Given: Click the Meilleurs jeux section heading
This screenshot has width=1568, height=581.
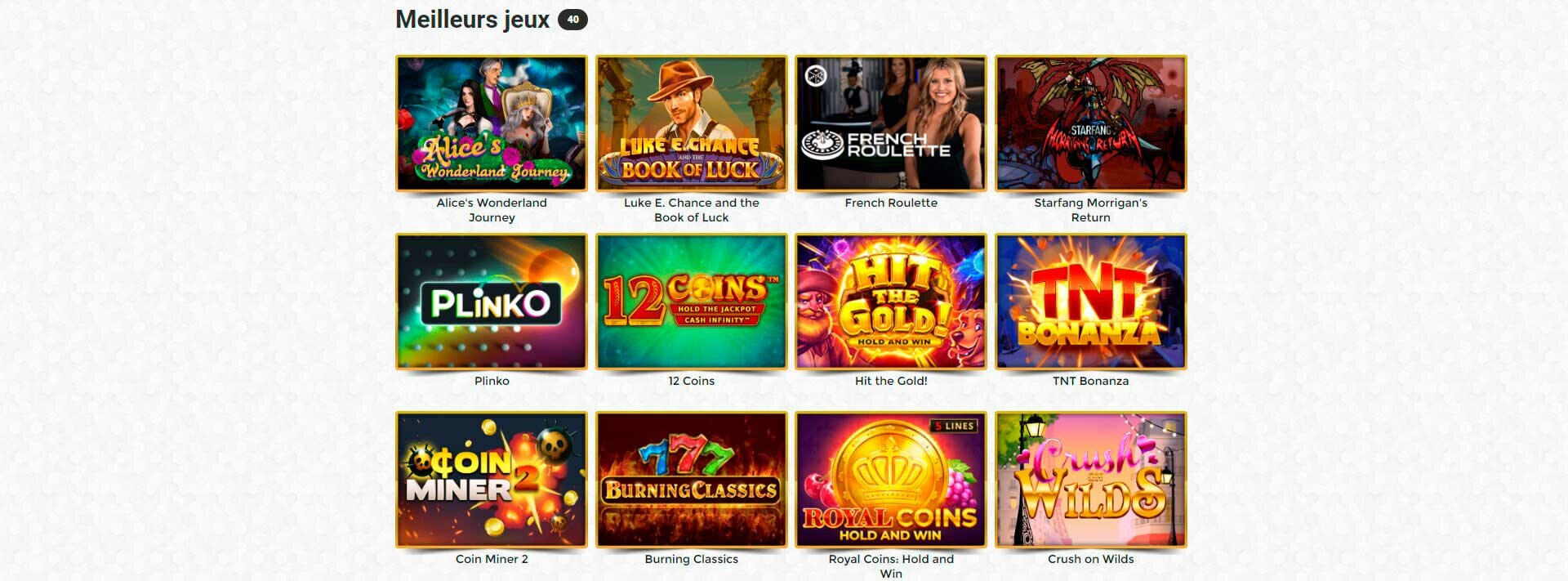Looking at the screenshot, I should 473,20.
